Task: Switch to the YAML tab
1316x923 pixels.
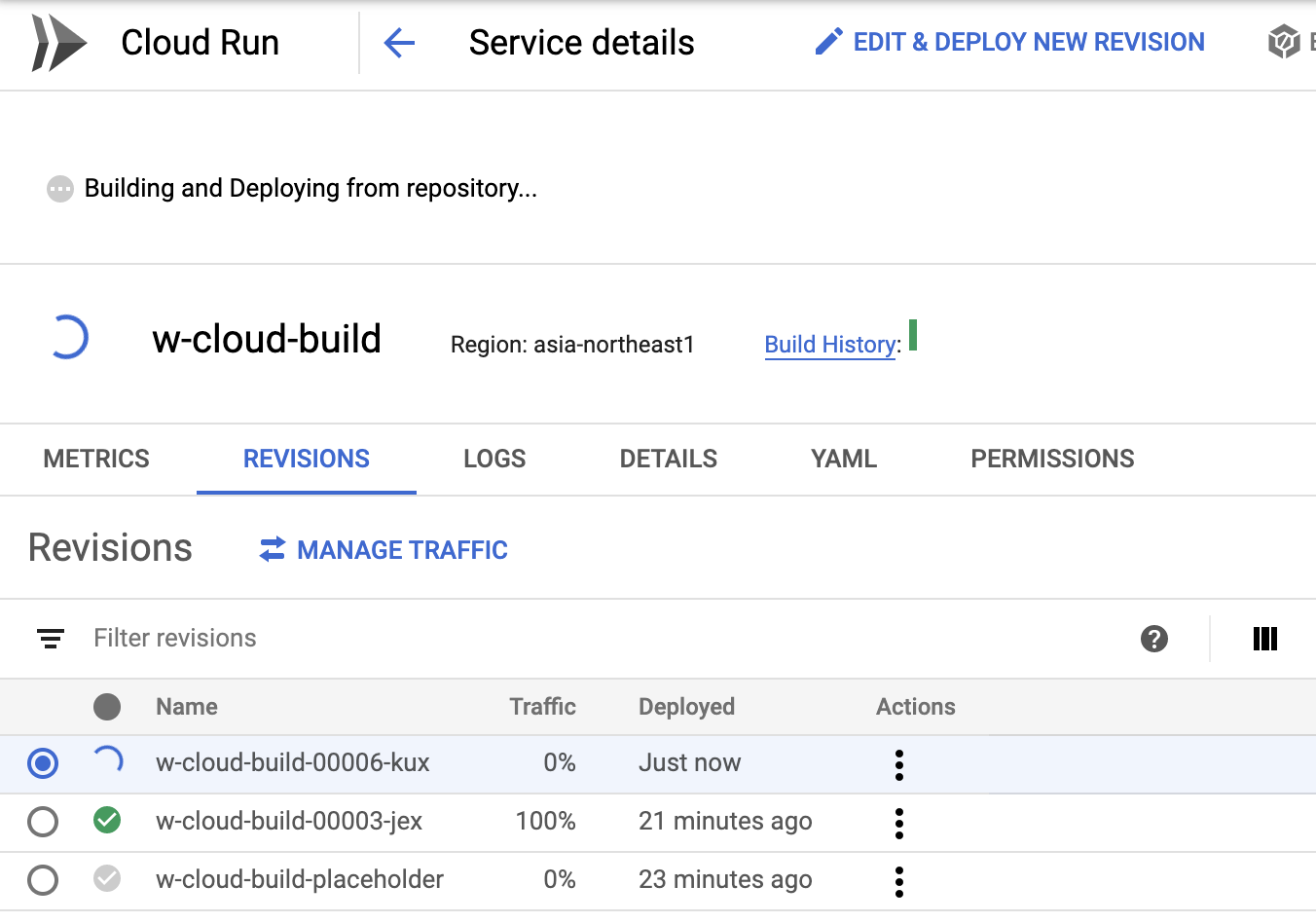Action: point(844,459)
